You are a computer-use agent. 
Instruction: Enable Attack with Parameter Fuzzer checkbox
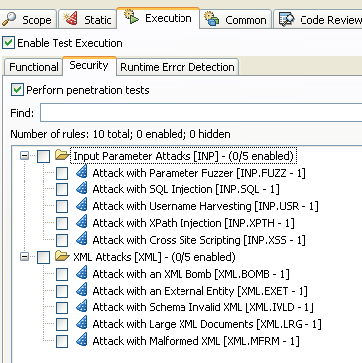coord(62,173)
